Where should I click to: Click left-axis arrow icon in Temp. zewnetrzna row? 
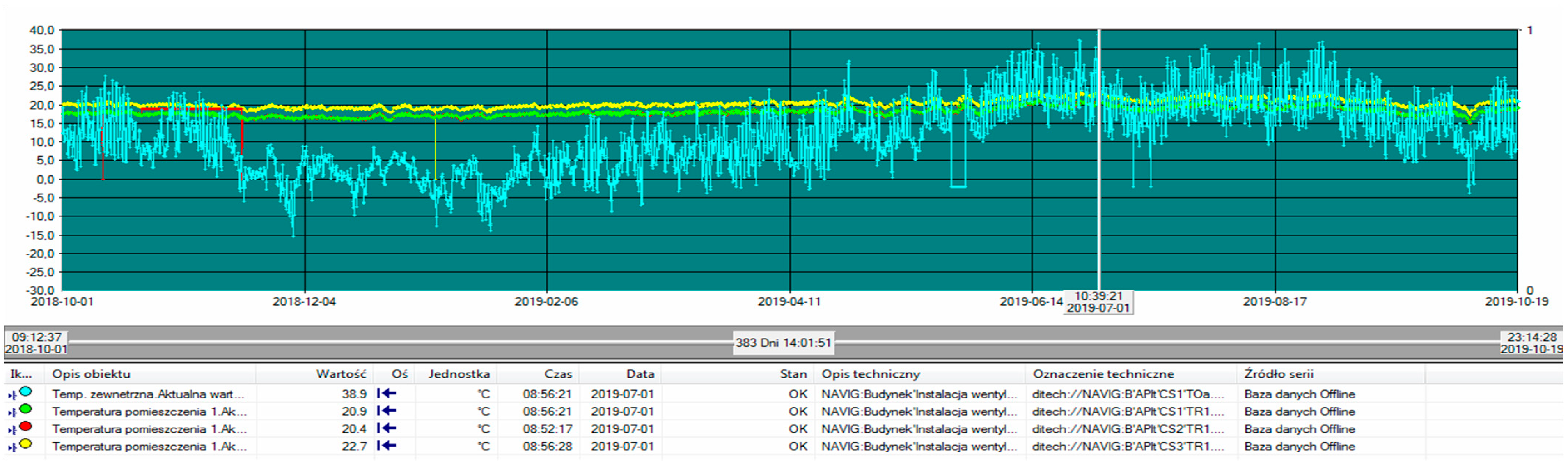pos(387,393)
